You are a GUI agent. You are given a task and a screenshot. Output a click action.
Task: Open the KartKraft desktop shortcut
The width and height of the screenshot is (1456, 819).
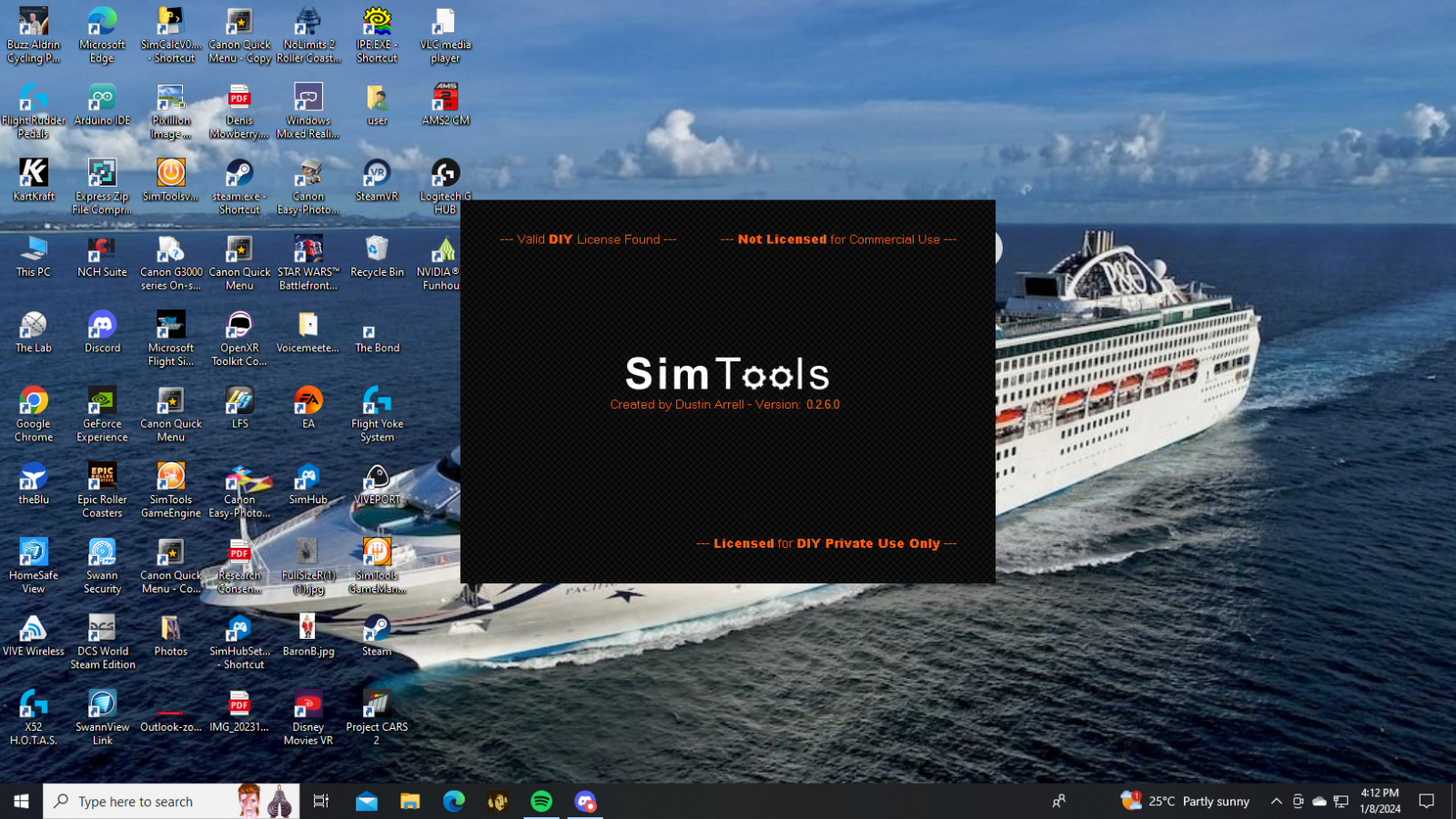click(x=34, y=179)
